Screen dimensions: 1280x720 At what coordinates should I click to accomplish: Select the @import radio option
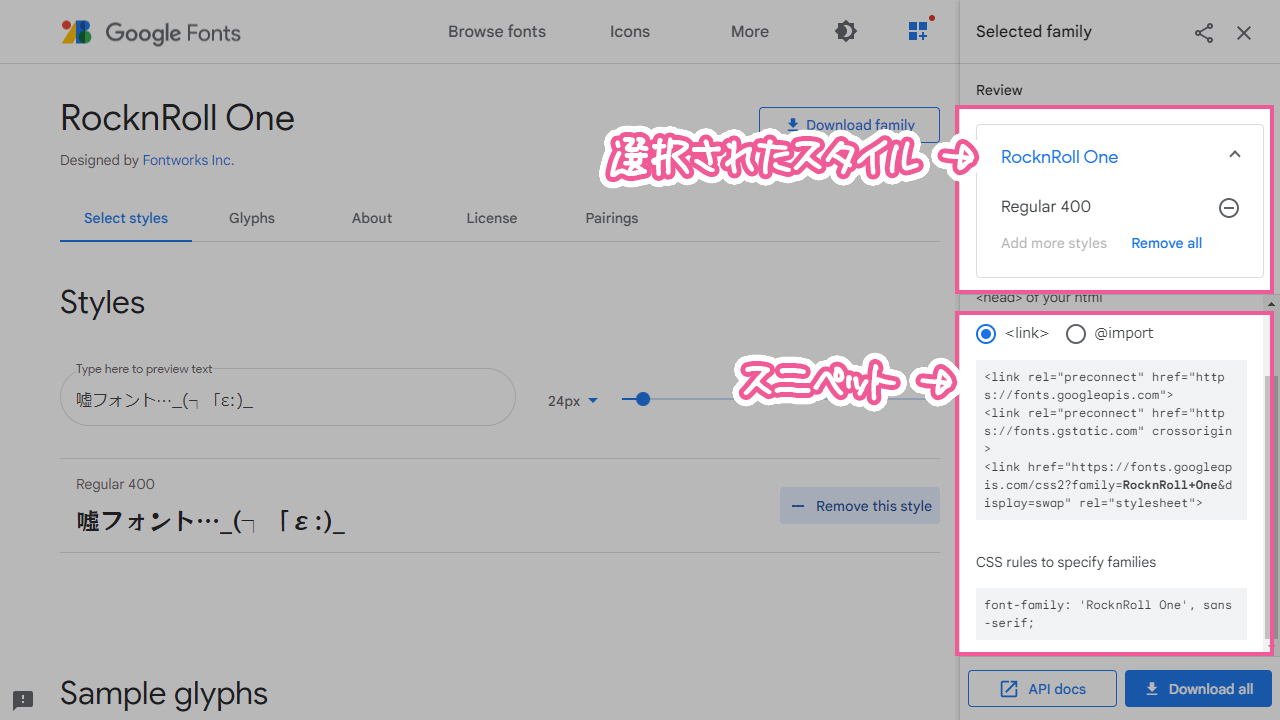(1076, 334)
